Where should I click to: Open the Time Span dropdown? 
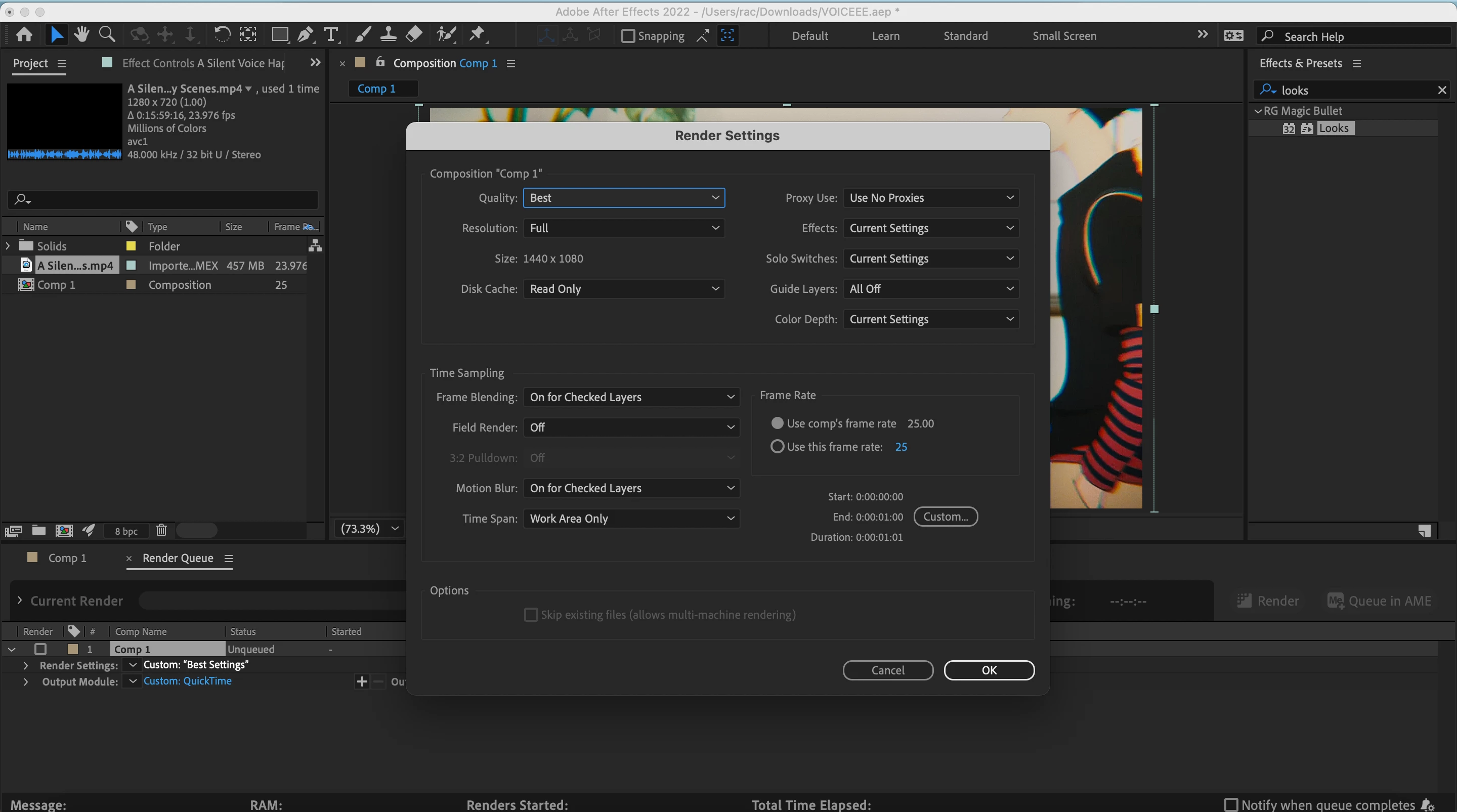tap(631, 519)
